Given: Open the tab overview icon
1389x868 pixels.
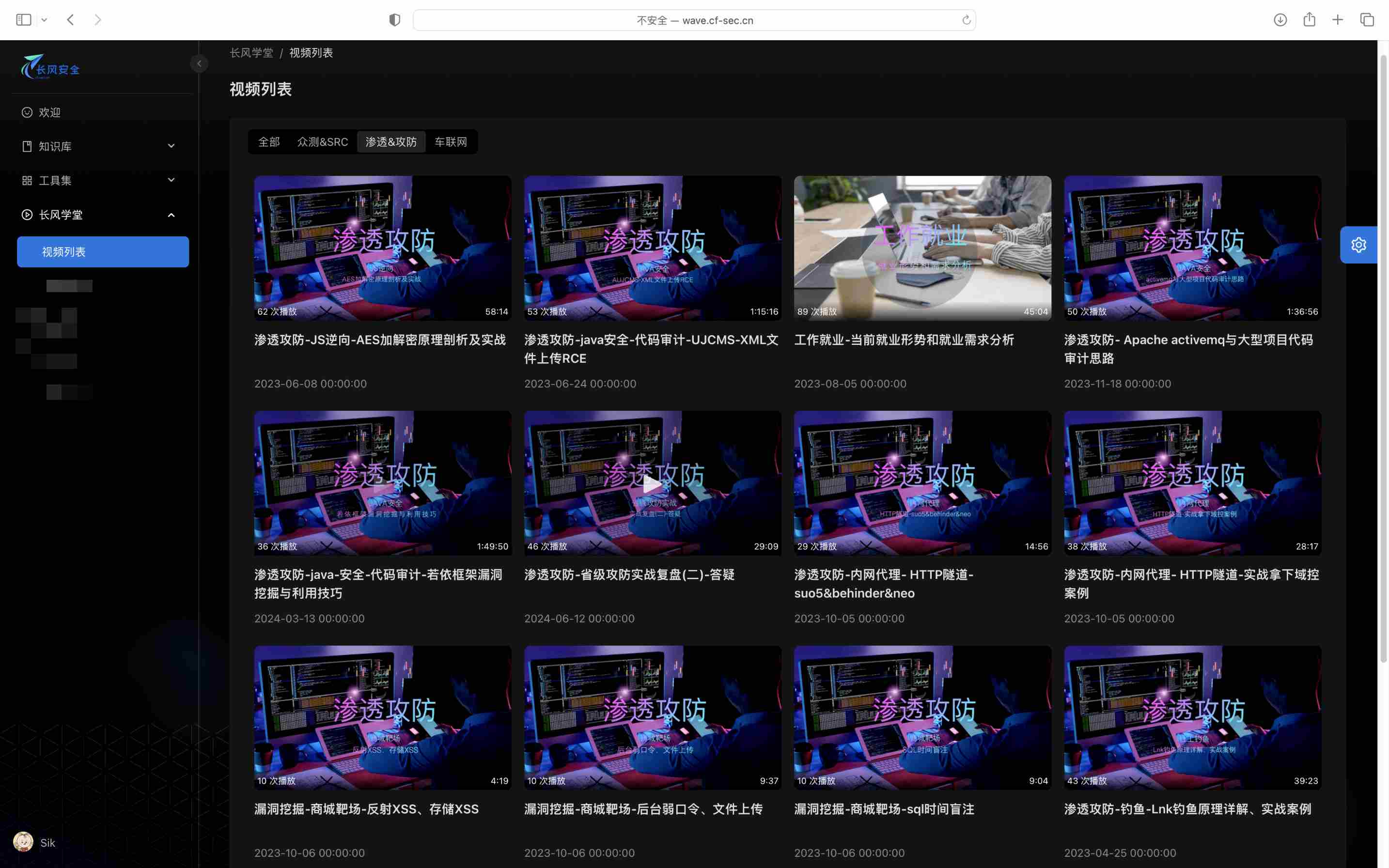Looking at the screenshot, I should pos(1367,20).
